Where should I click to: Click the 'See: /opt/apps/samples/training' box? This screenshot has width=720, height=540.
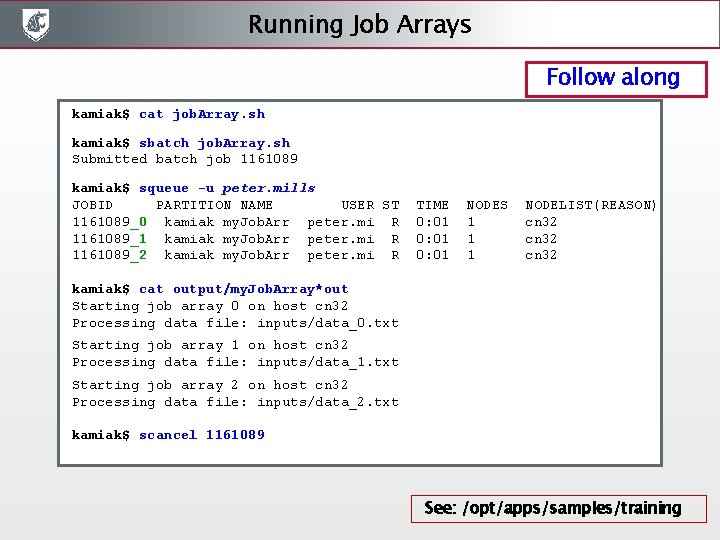[x=558, y=509]
